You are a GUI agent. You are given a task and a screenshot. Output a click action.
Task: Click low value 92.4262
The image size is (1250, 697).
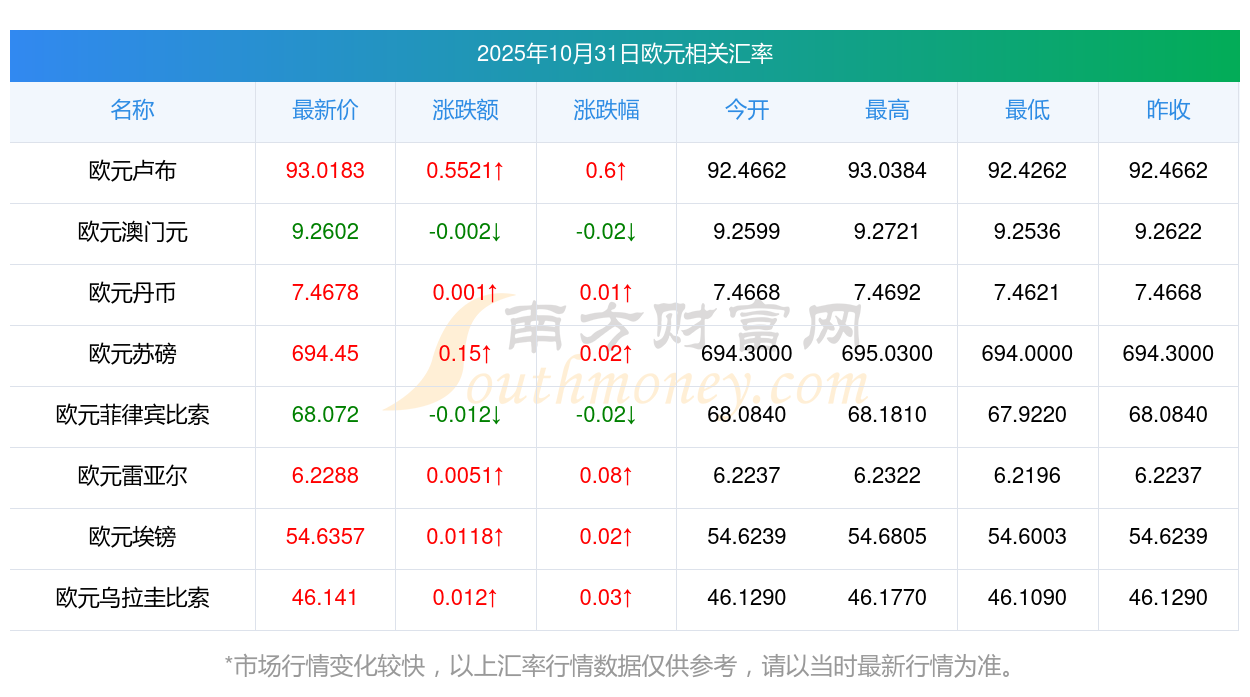[x=1028, y=171]
